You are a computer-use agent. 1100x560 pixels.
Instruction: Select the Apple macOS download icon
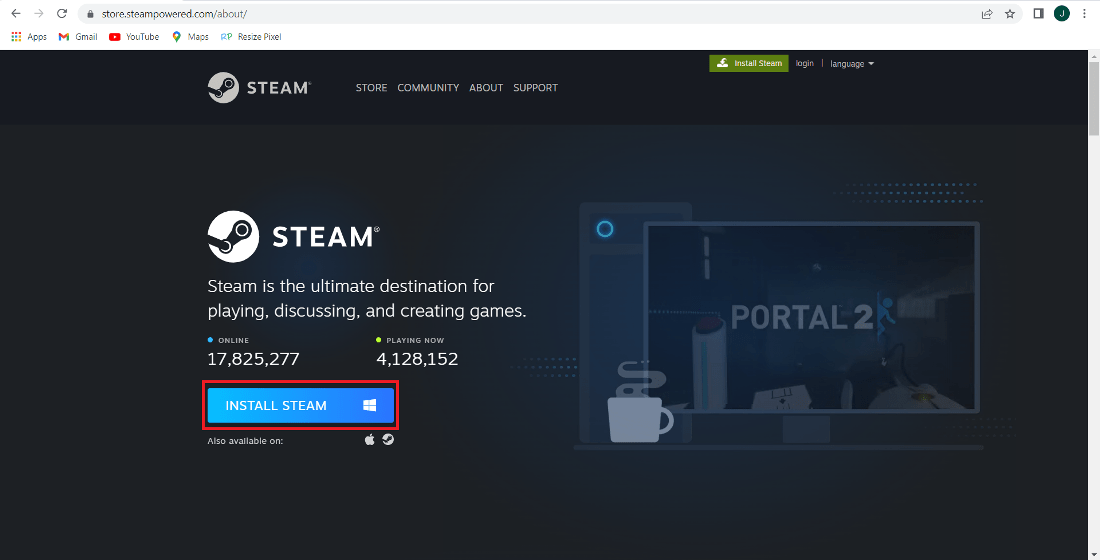tap(370, 439)
